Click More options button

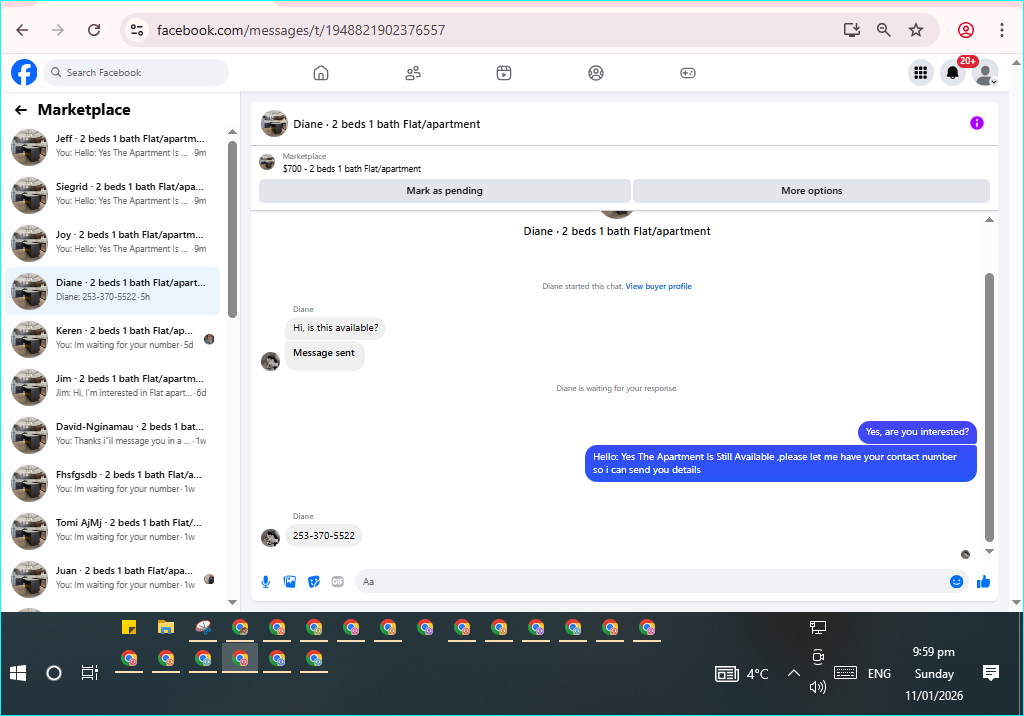(811, 191)
